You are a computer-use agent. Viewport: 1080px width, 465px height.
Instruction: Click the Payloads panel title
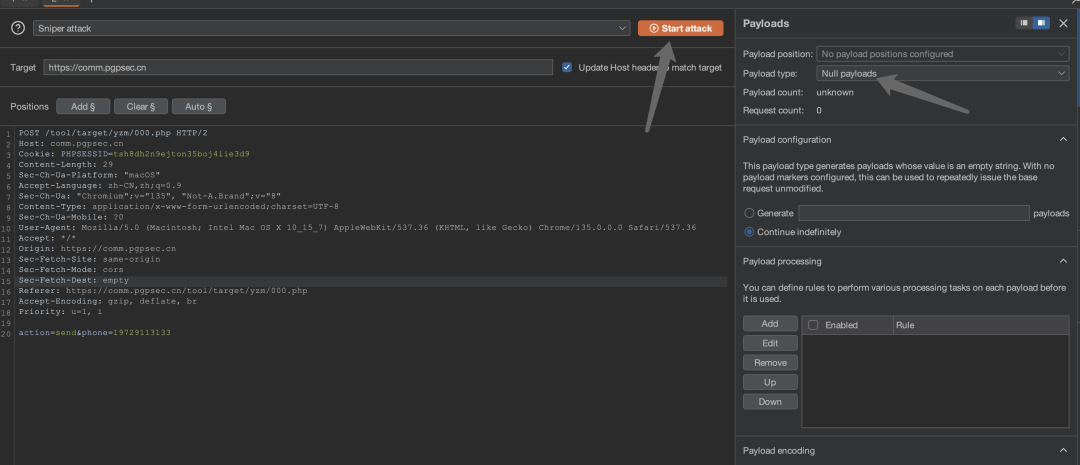click(x=766, y=23)
